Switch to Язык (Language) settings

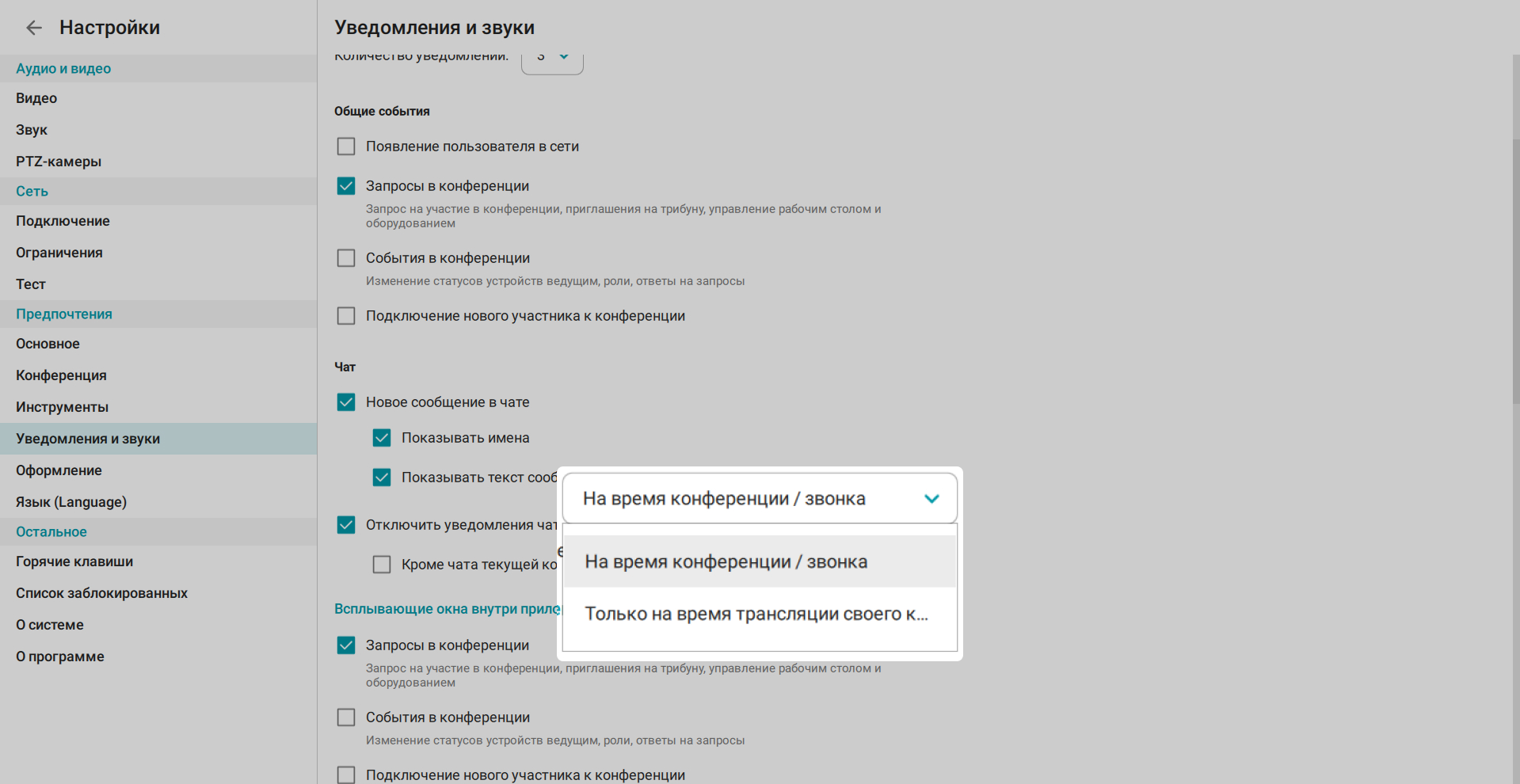71,502
